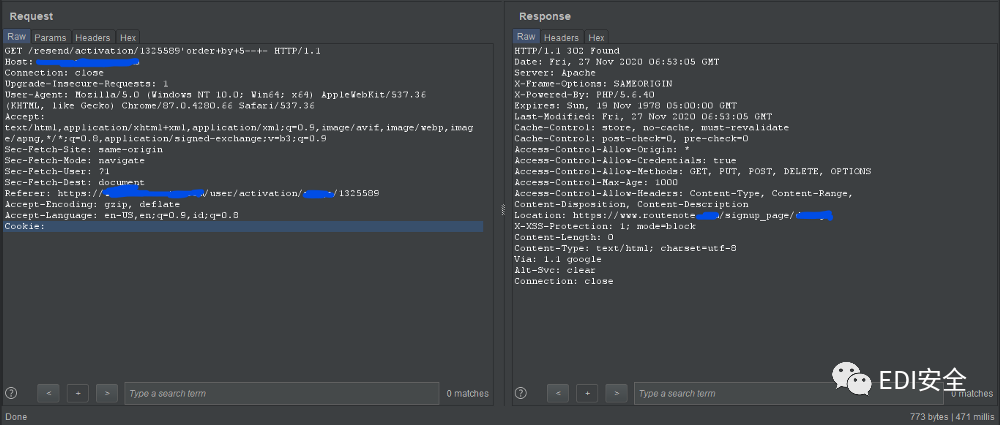Click the Alt-Svc: clear line

[555, 271]
